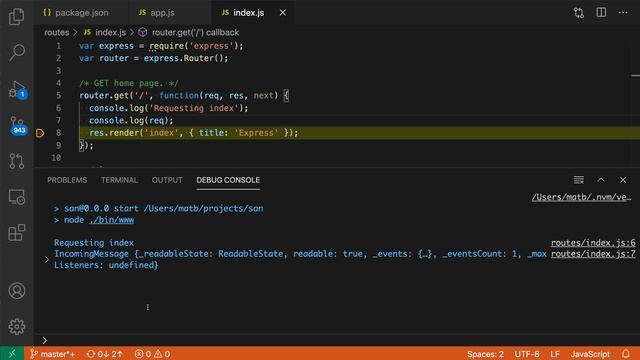640x360 pixels.
Task: Open the Output panel tab
Action: 167,180
